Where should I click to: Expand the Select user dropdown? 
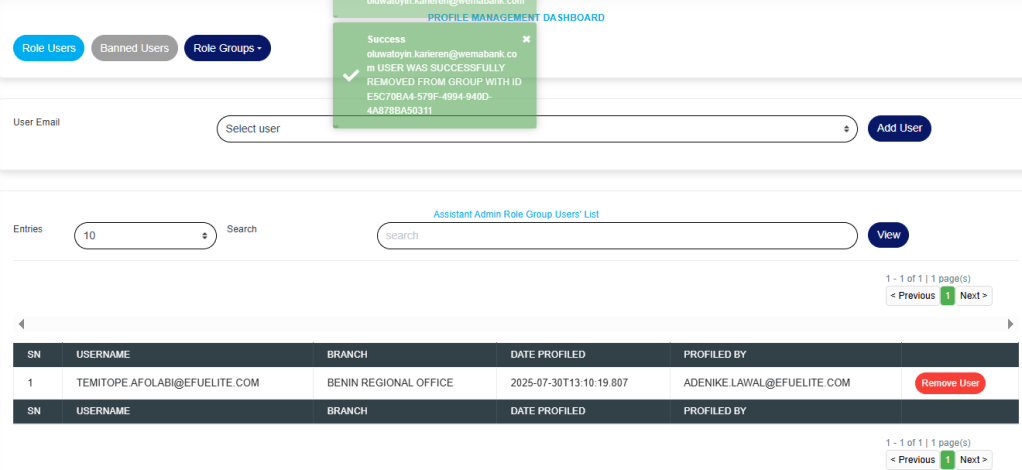point(537,129)
